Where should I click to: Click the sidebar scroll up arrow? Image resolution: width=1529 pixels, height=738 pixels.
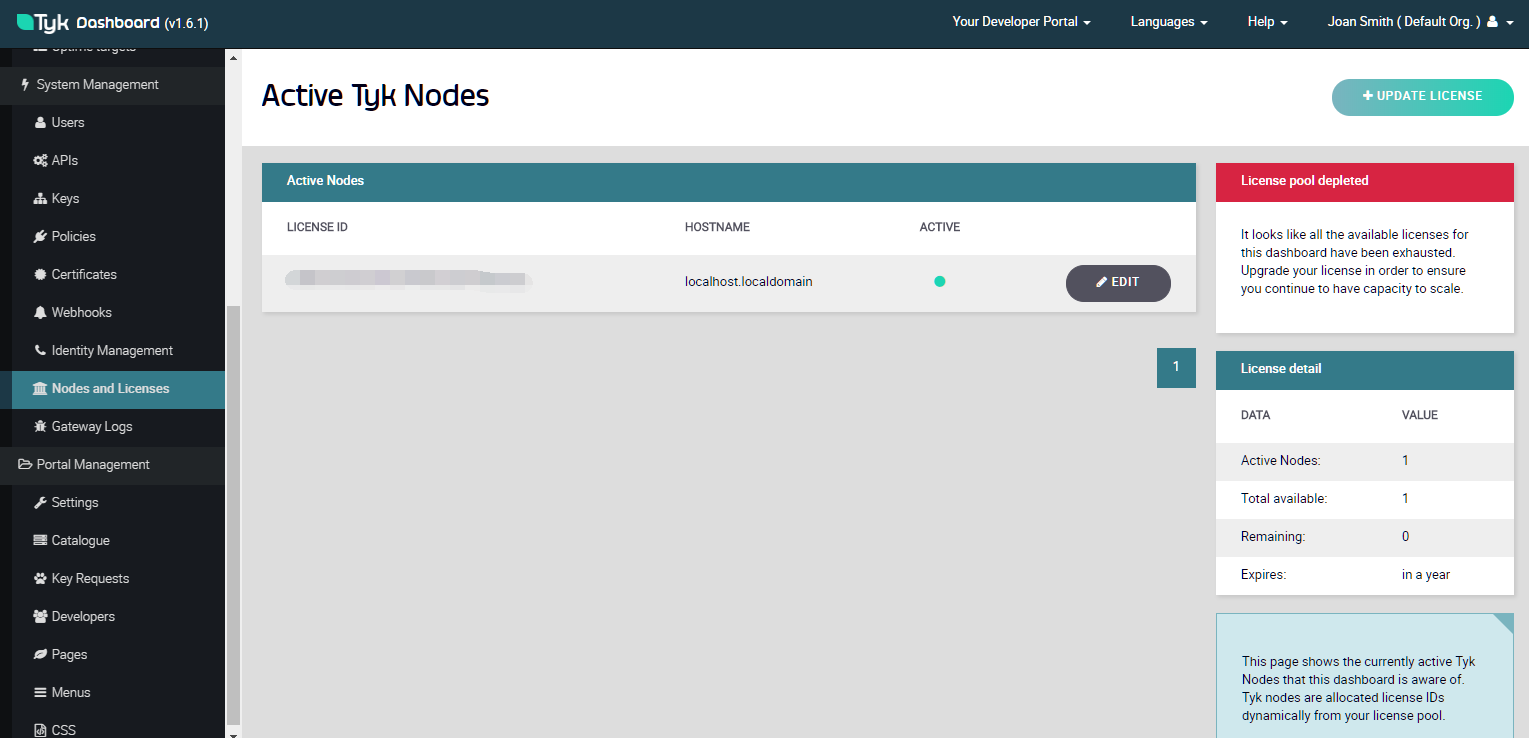click(x=234, y=58)
